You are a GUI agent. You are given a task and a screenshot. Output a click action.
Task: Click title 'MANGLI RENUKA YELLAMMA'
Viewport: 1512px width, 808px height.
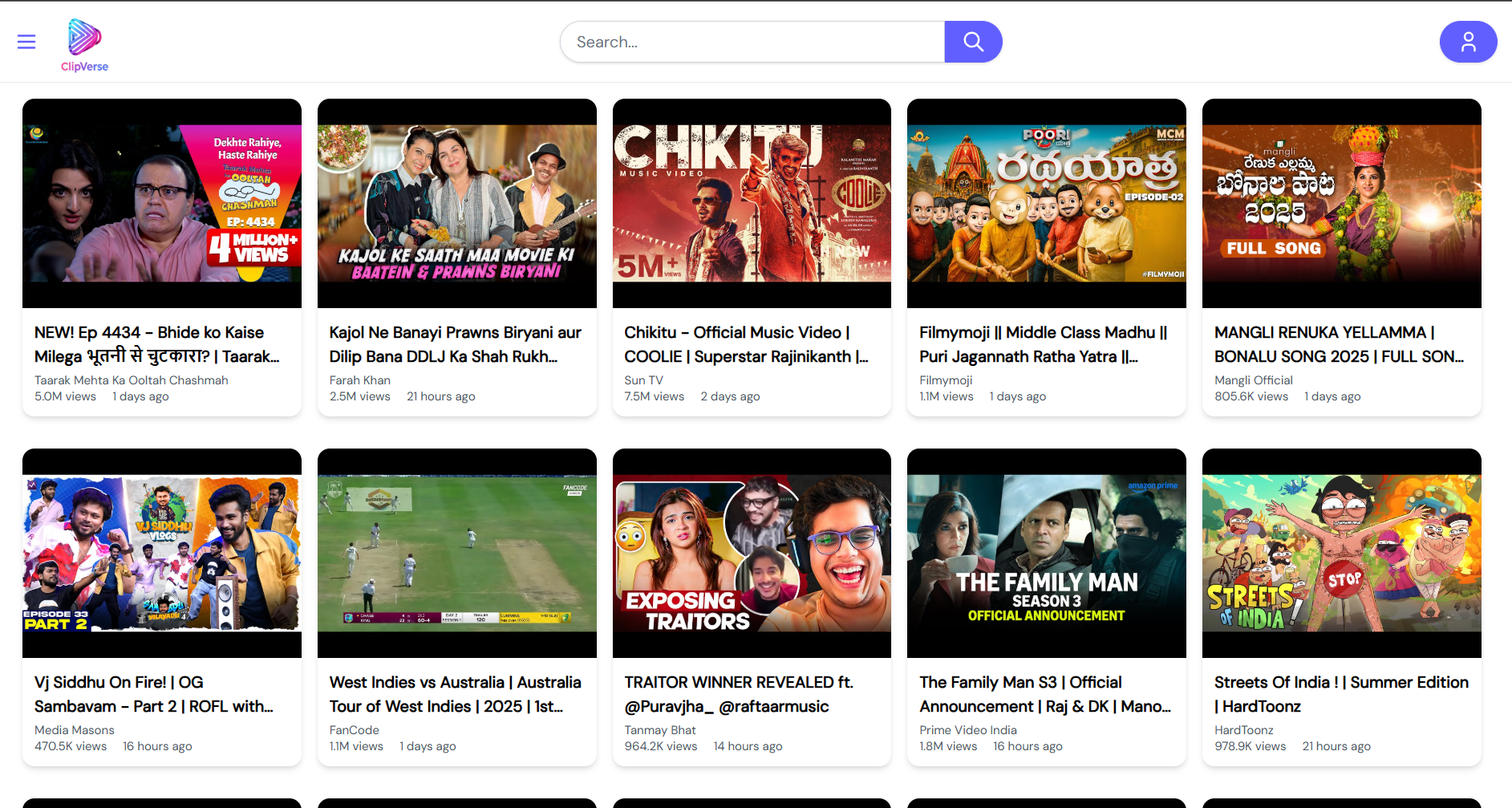point(1340,344)
